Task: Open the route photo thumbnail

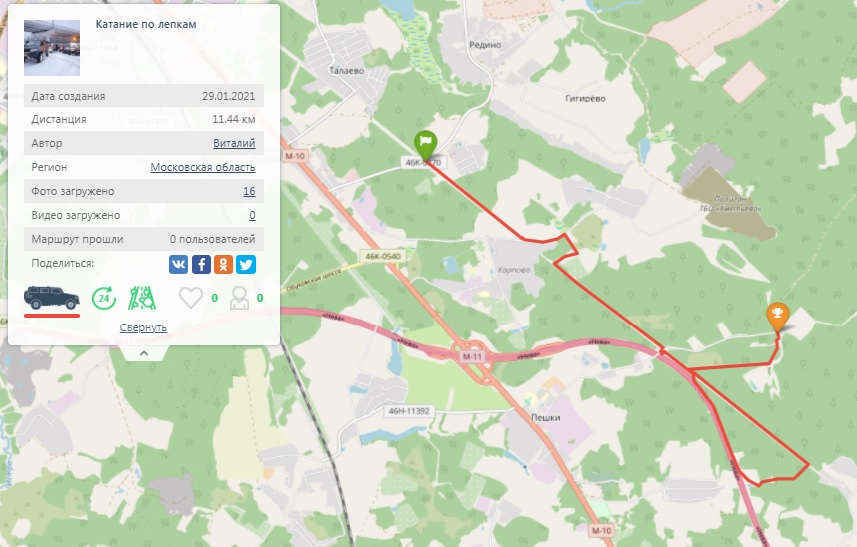Action: pyautogui.click(x=52, y=48)
